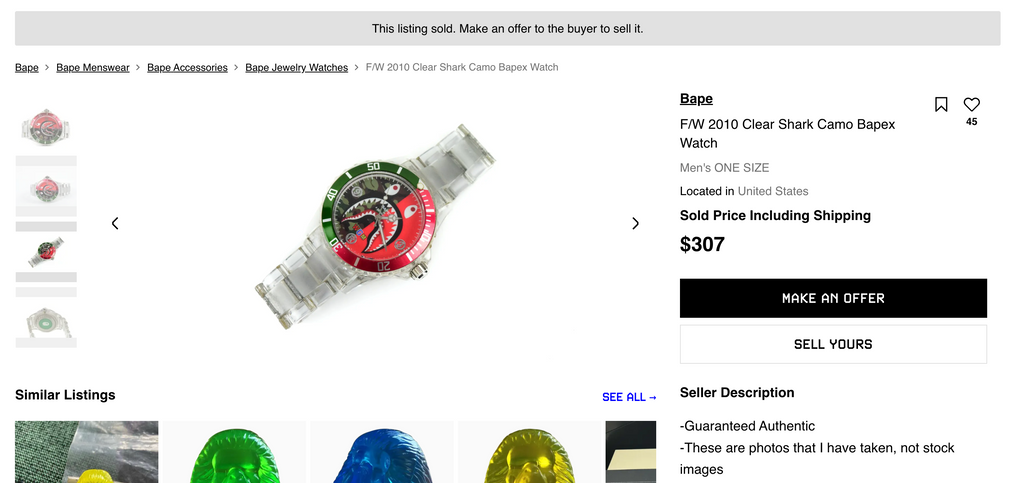This screenshot has width=1024, height=483.
Task: Save listing with the bookmark icon
Action: pyautogui.click(x=940, y=104)
